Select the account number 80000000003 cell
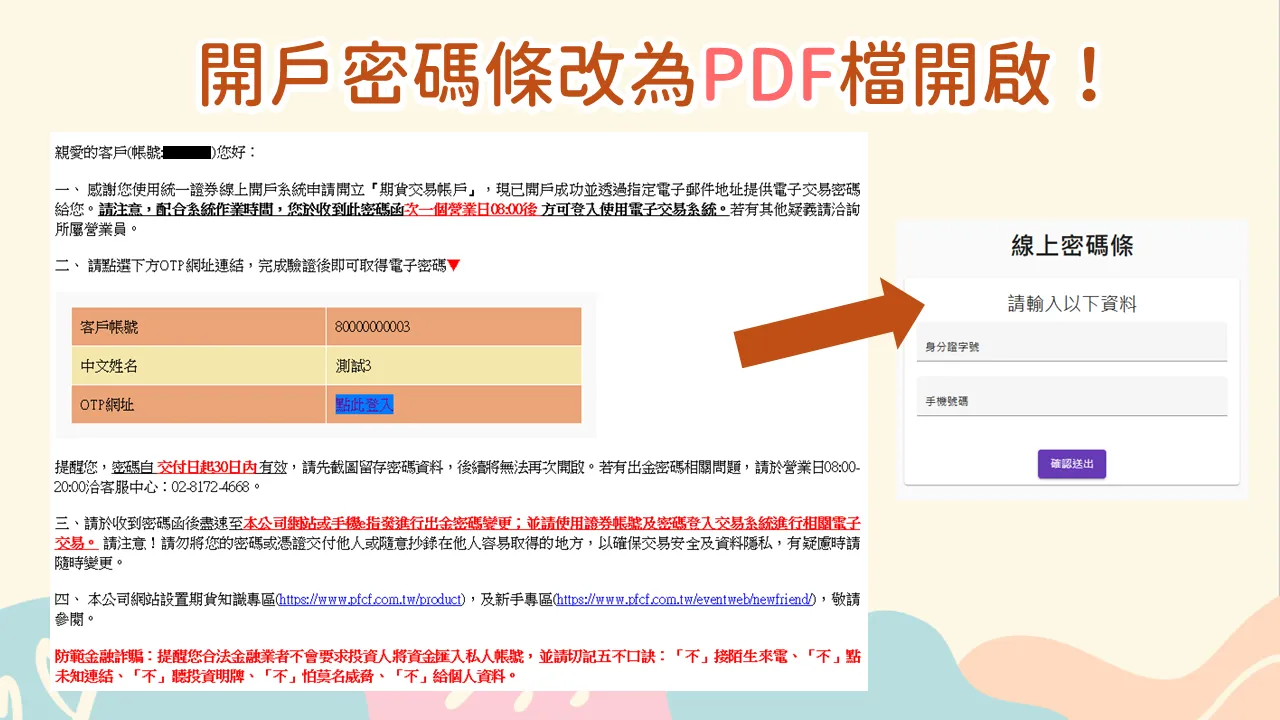 point(453,327)
